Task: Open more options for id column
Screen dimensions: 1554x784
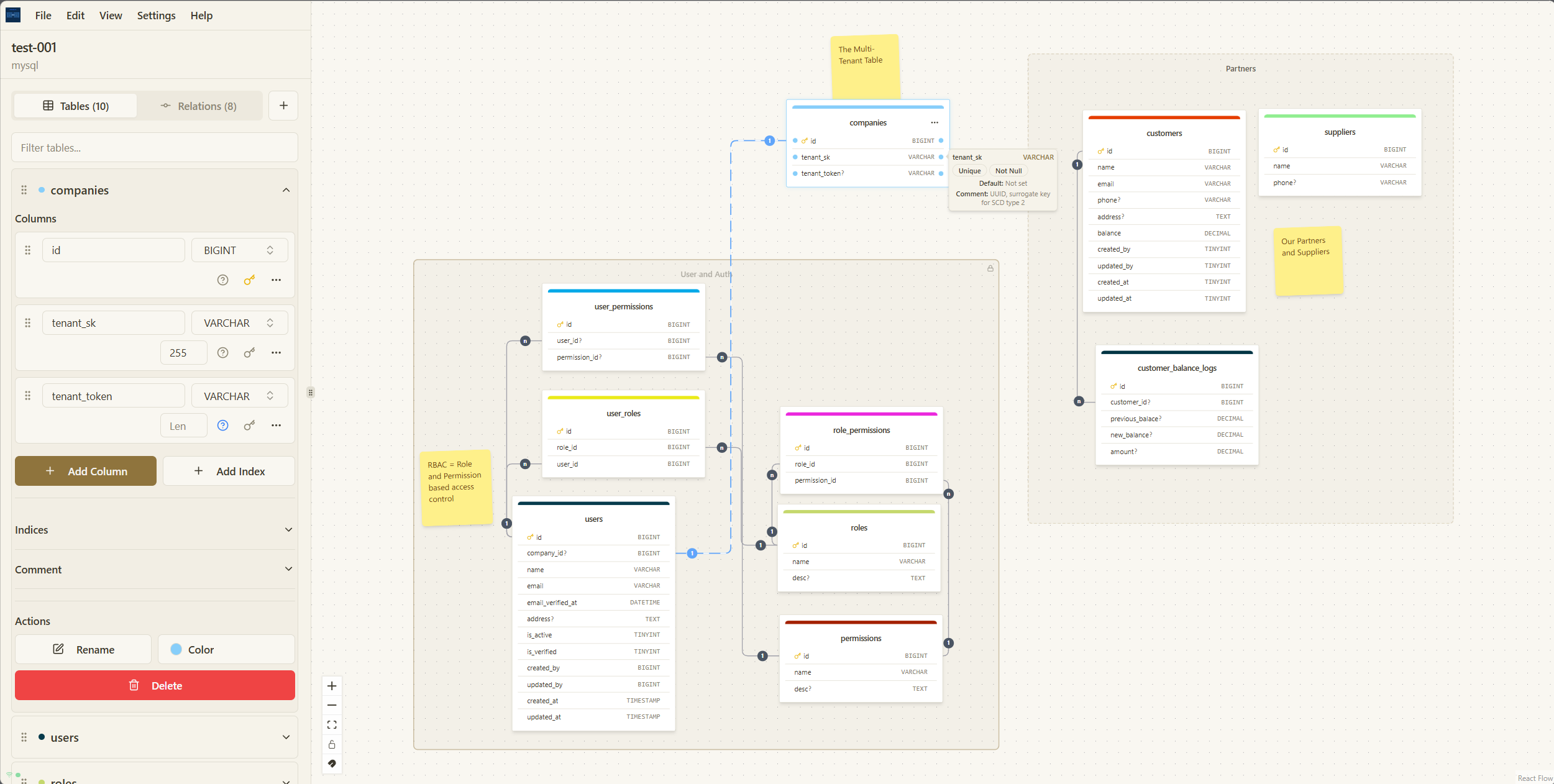Action: click(x=277, y=280)
